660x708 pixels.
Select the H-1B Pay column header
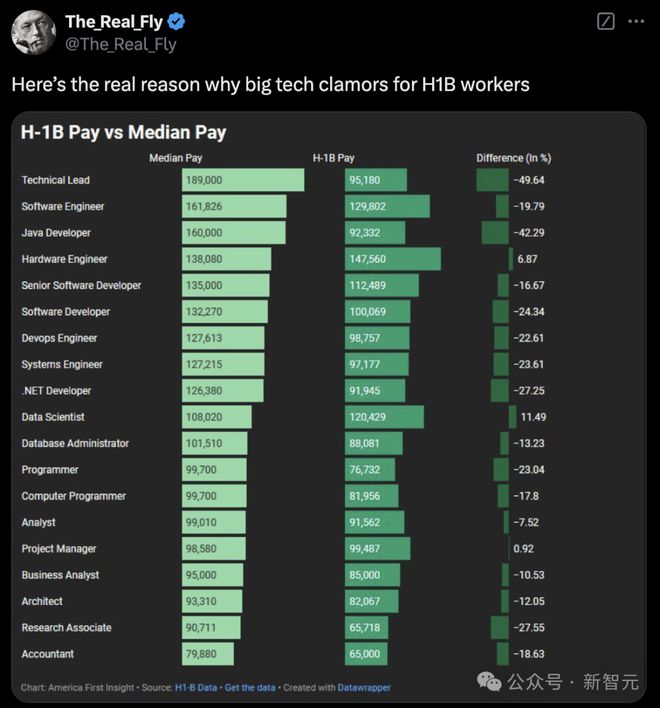click(x=334, y=158)
